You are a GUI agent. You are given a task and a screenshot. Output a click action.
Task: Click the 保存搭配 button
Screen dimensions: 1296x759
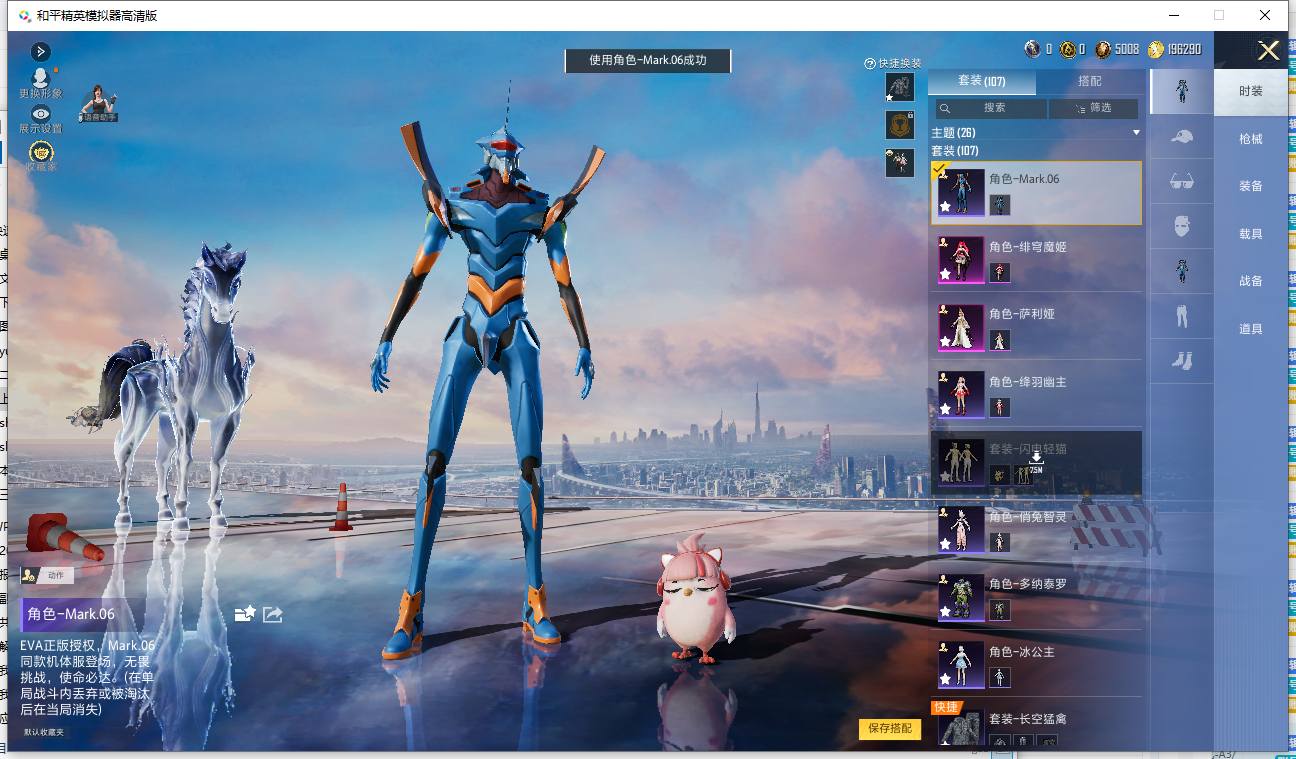click(x=890, y=729)
